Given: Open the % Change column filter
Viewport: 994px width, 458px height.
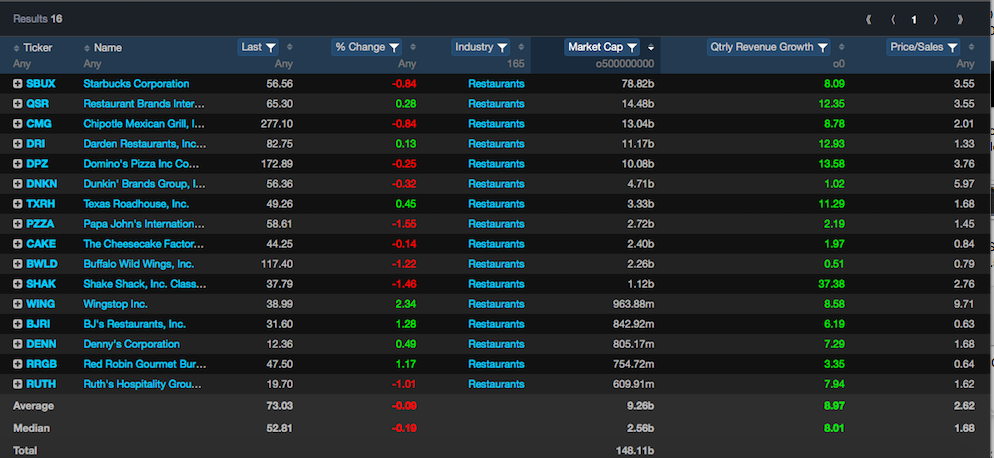Looking at the screenshot, I should pos(367,47).
